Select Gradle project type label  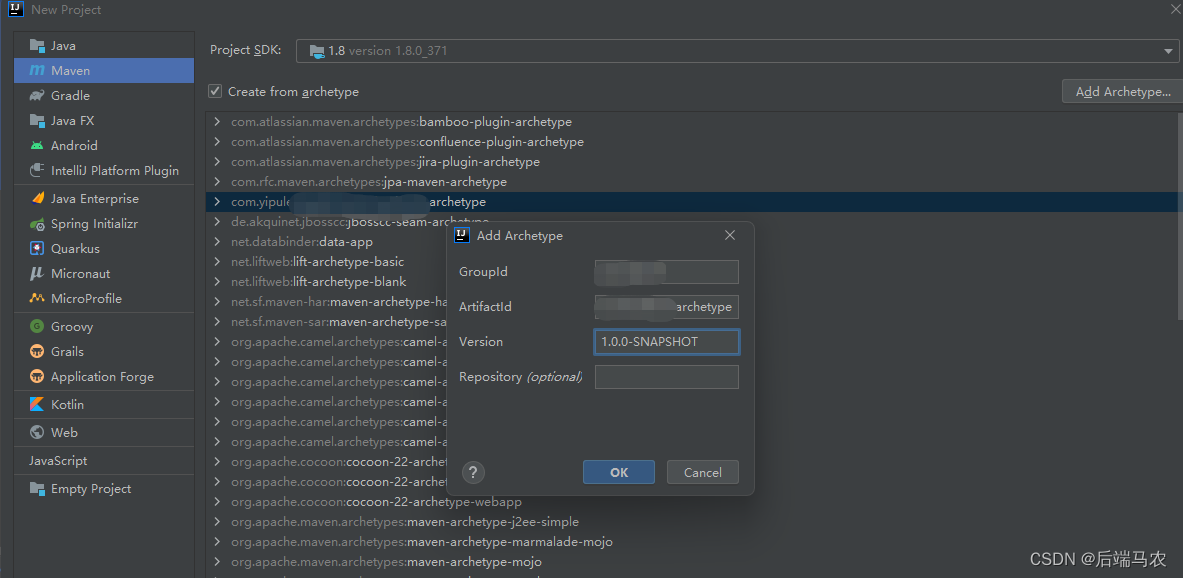[70, 96]
